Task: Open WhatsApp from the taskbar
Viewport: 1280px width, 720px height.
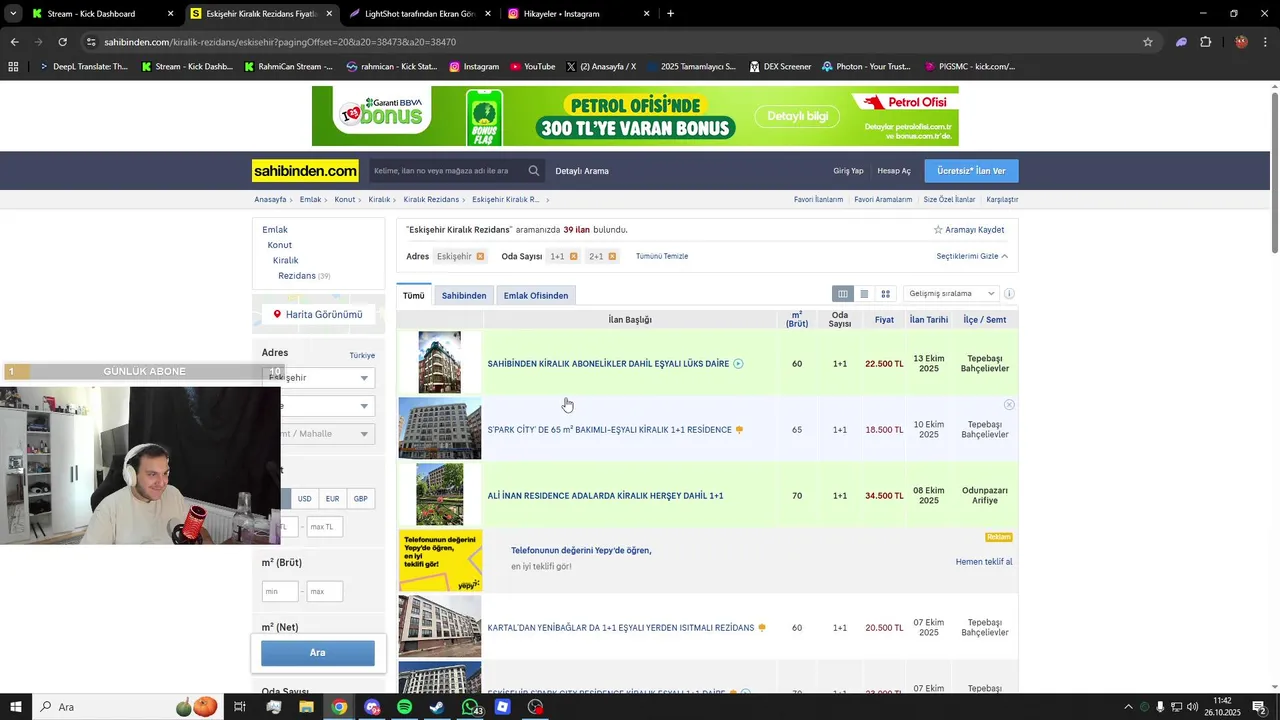Action: click(470, 707)
